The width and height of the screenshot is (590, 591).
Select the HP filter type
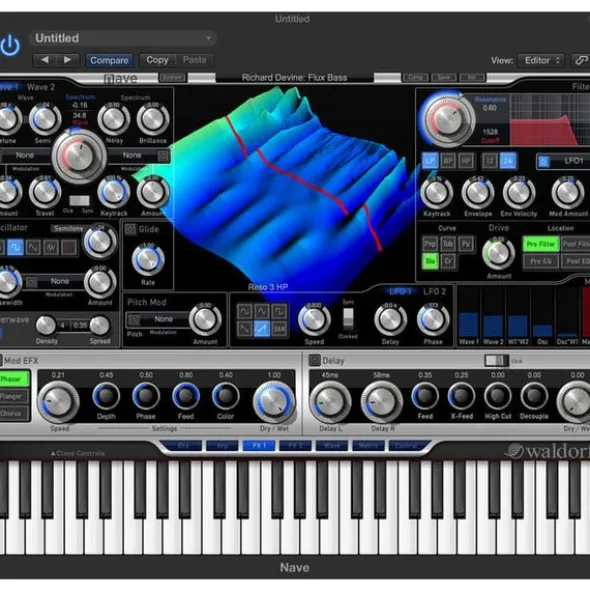466,161
